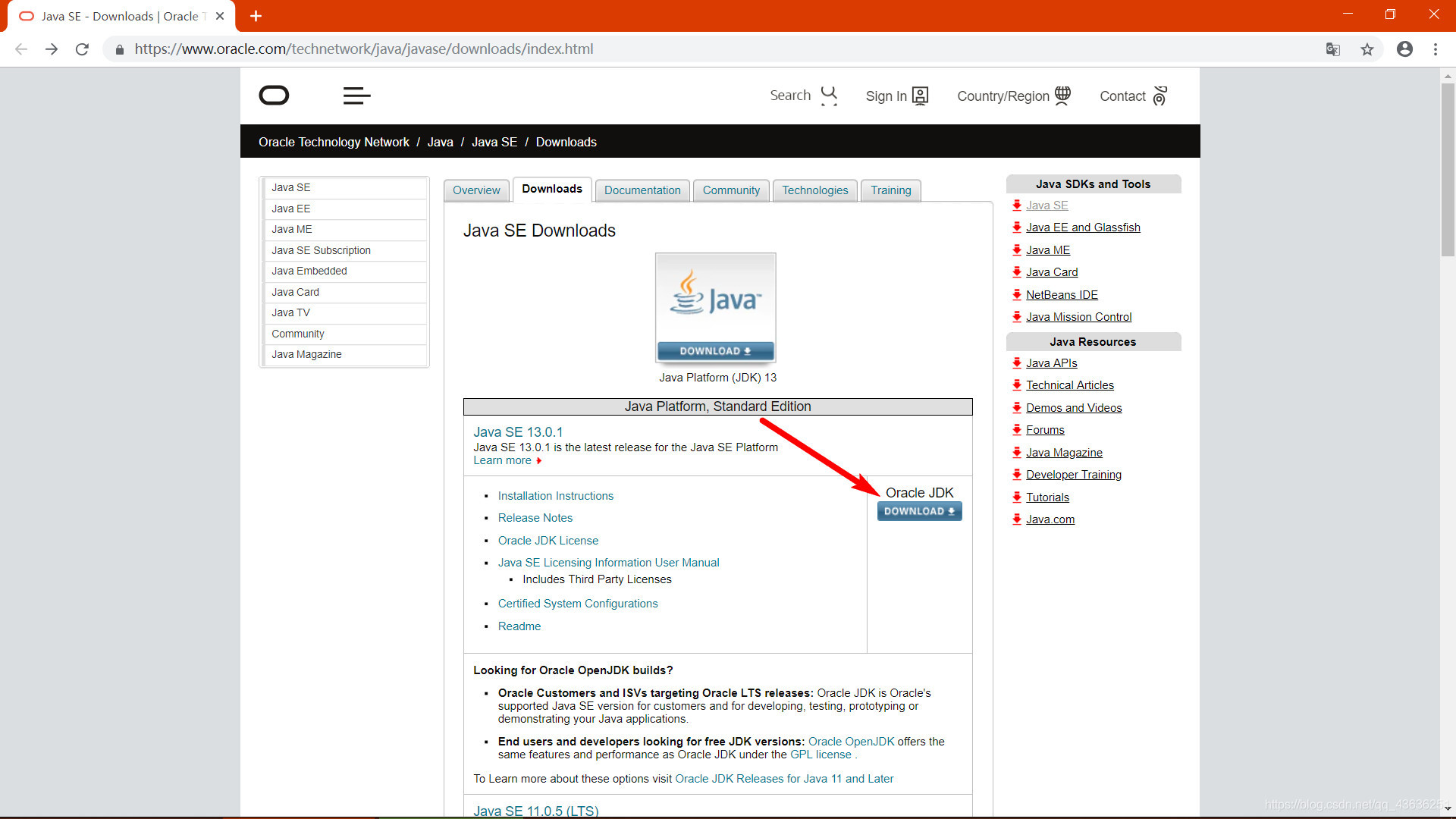1456x819 pixels.
Task: Bookmark page with star icon
Action: 1367,49
